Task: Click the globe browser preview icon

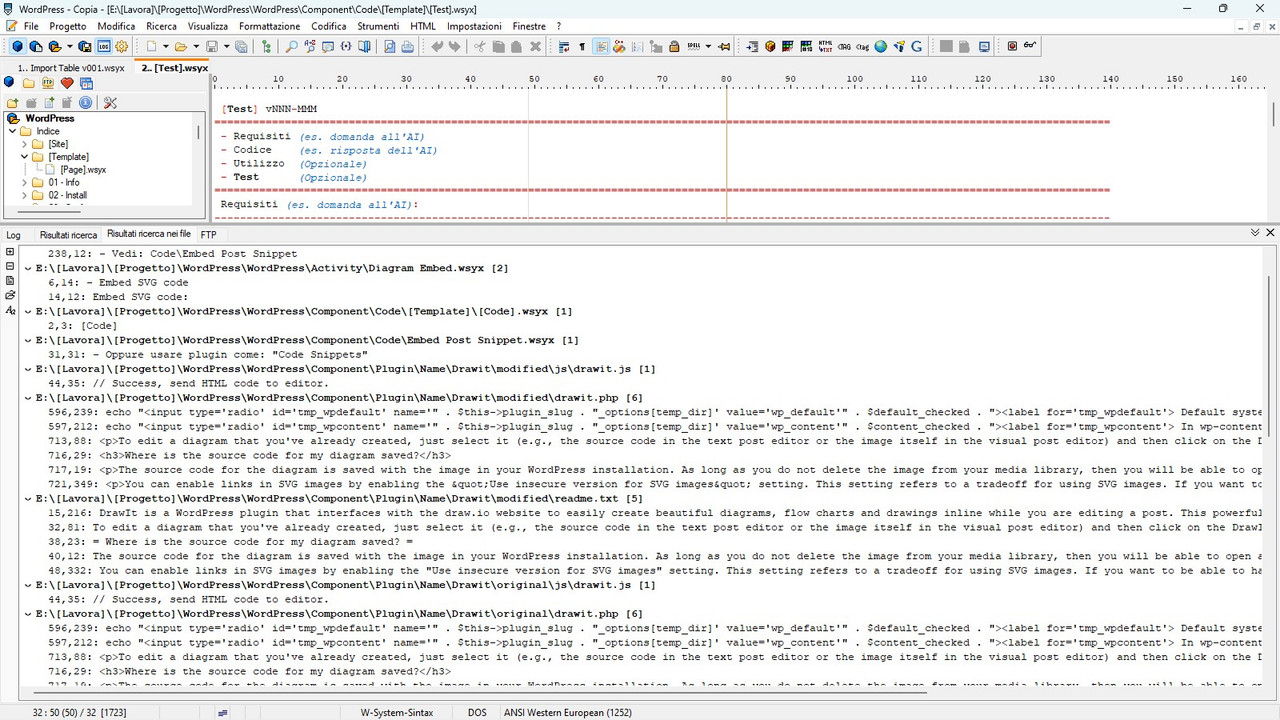Action: (x=880, y=46)
